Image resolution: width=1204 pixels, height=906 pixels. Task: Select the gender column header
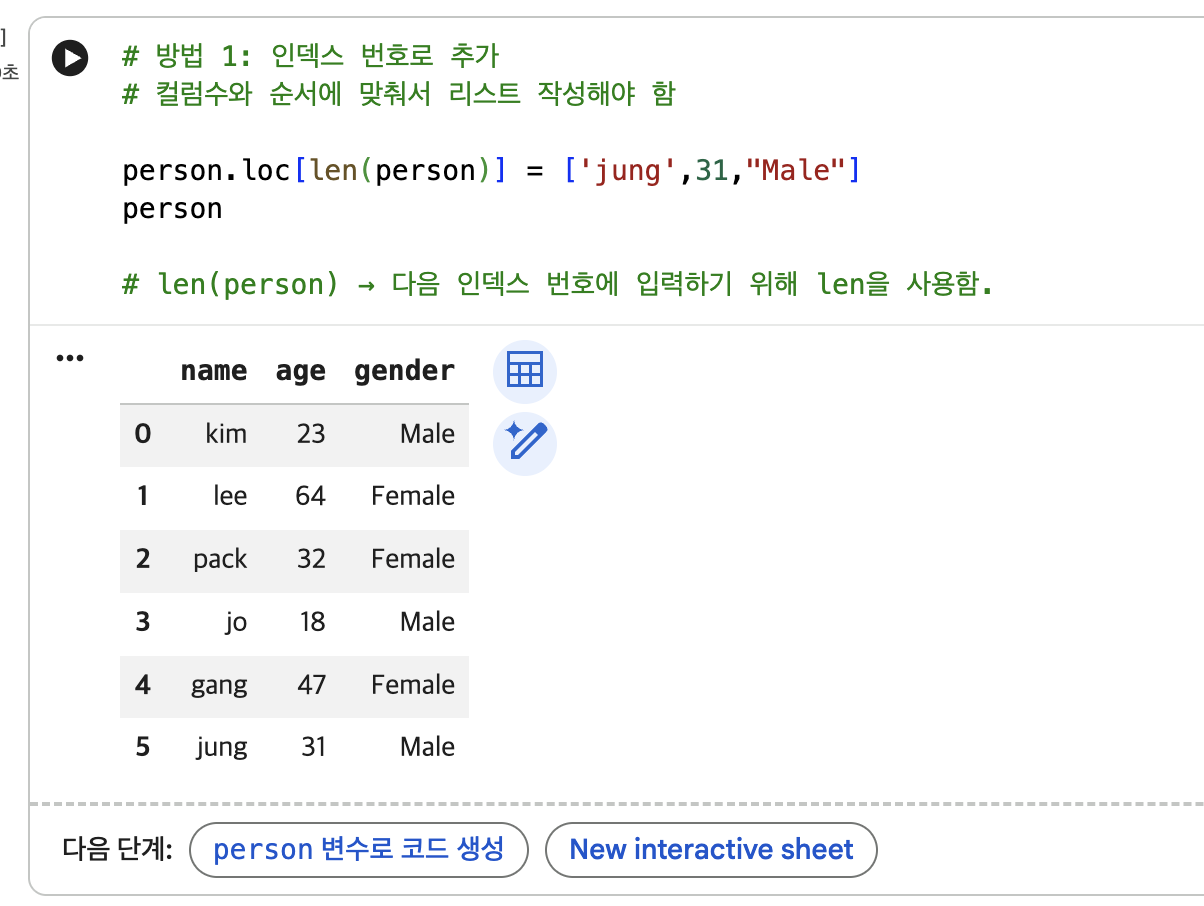coord(405,372)
